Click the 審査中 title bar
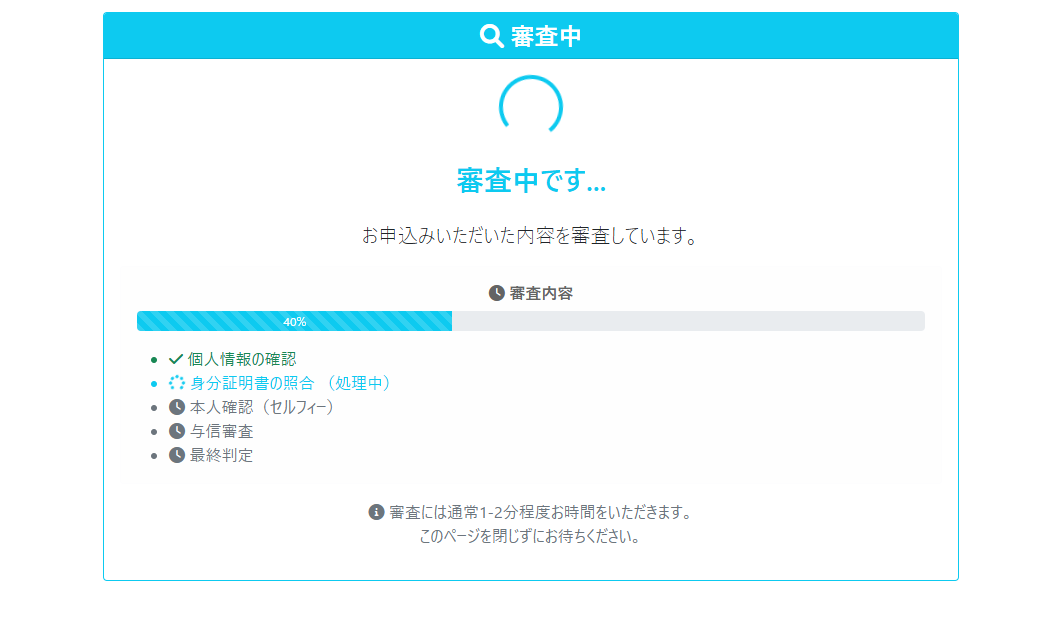Image resolution: width=1054 pixels, height=637 pixels. [x=530, y=35]
